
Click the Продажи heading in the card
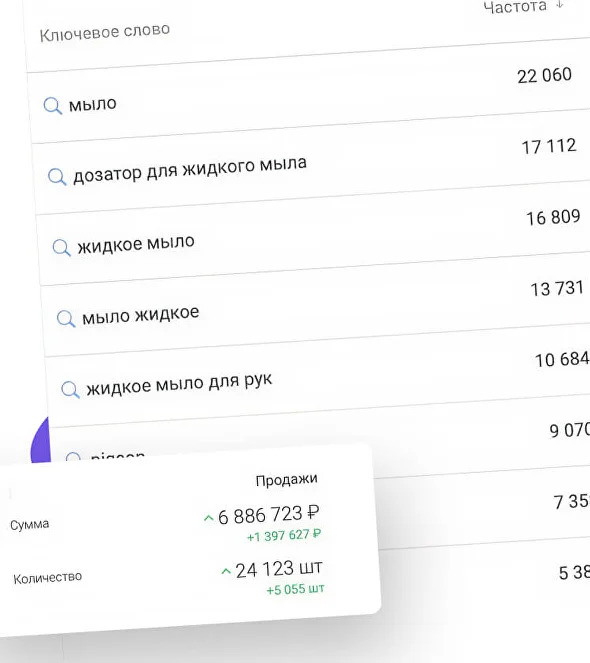pyautogui.click(x=286, y=480)
